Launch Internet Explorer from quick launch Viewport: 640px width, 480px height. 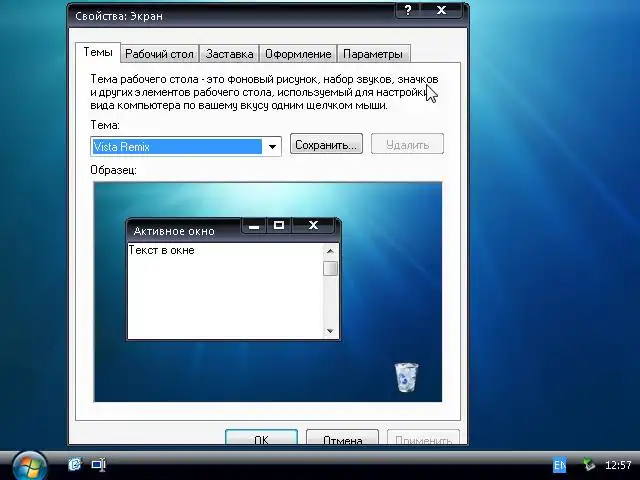(x=75, y=464)
